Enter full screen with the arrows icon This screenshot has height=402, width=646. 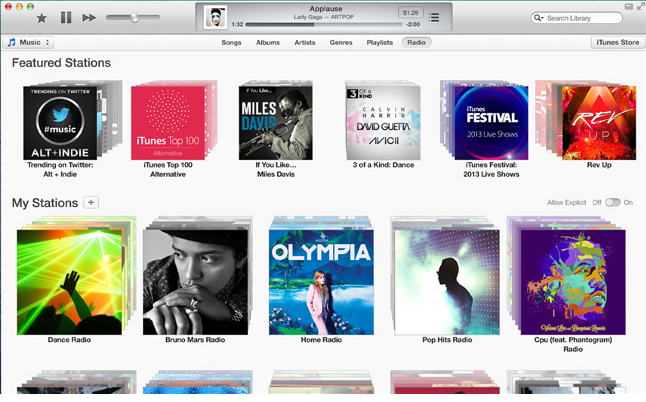click(x=640, y=7)
